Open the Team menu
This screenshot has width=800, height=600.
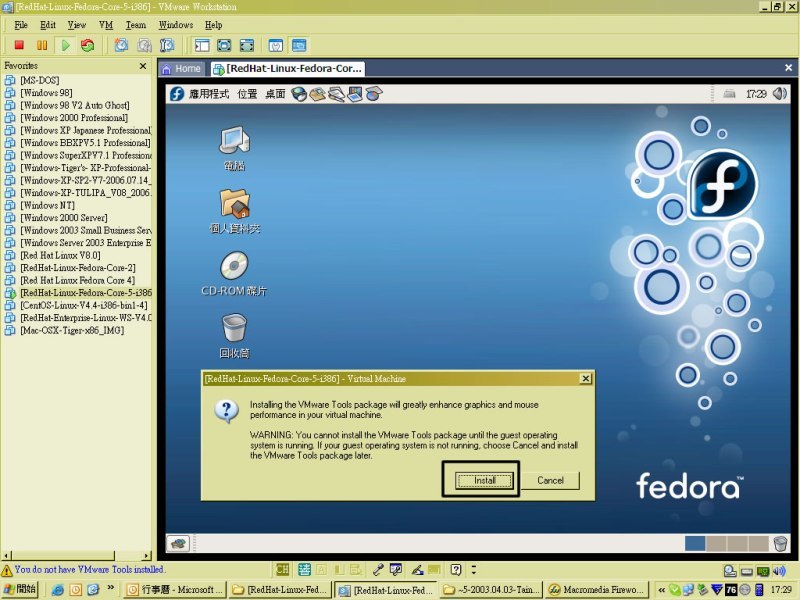click(136, 25)
